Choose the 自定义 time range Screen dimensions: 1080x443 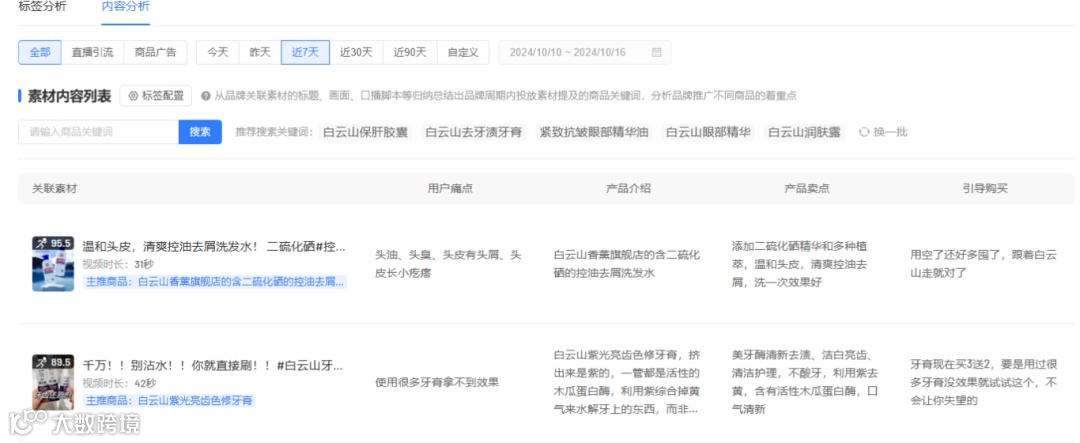click(463, 52)
